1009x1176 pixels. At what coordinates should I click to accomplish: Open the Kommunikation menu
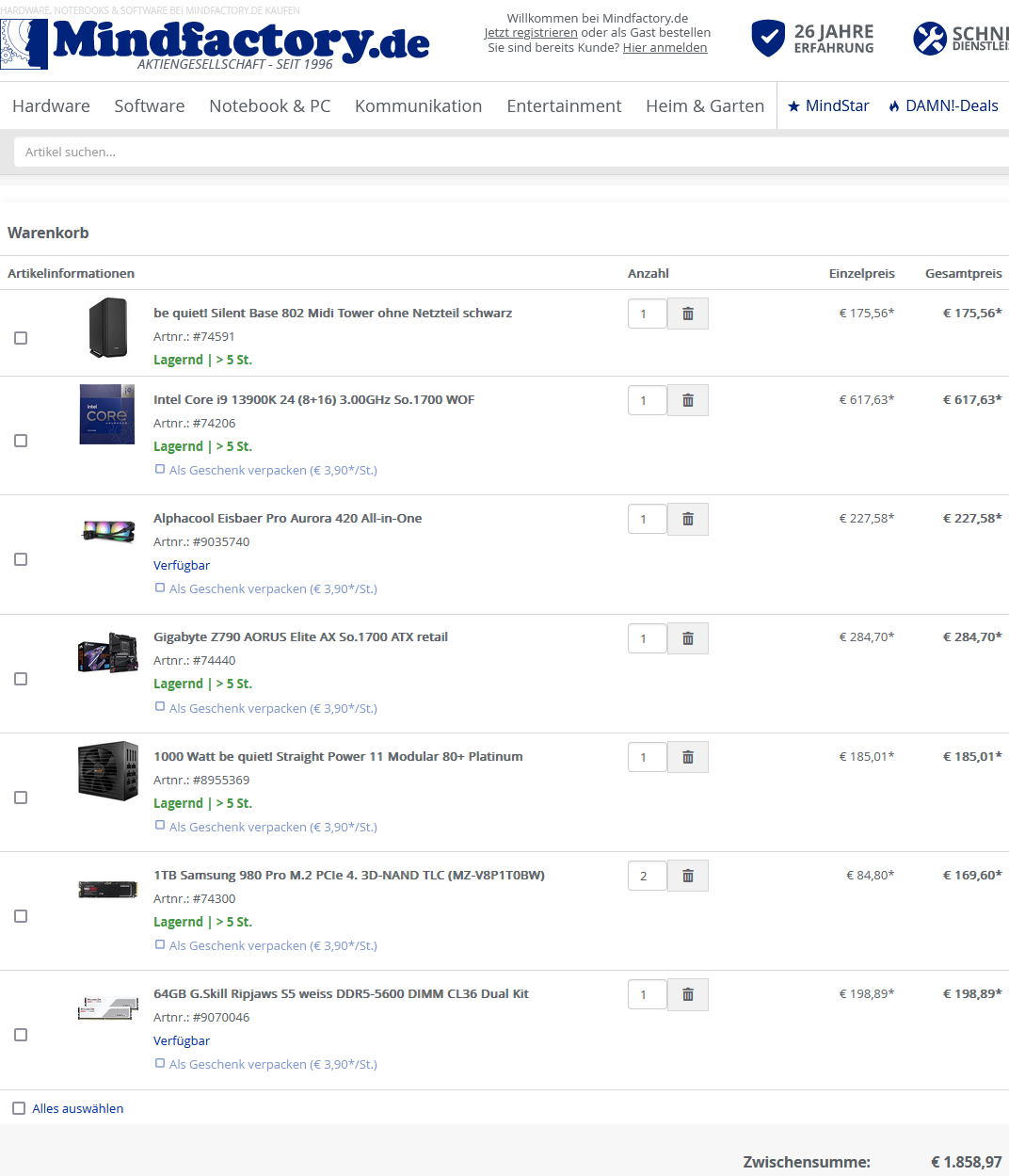pyautogui.click(x=419, y=106)
